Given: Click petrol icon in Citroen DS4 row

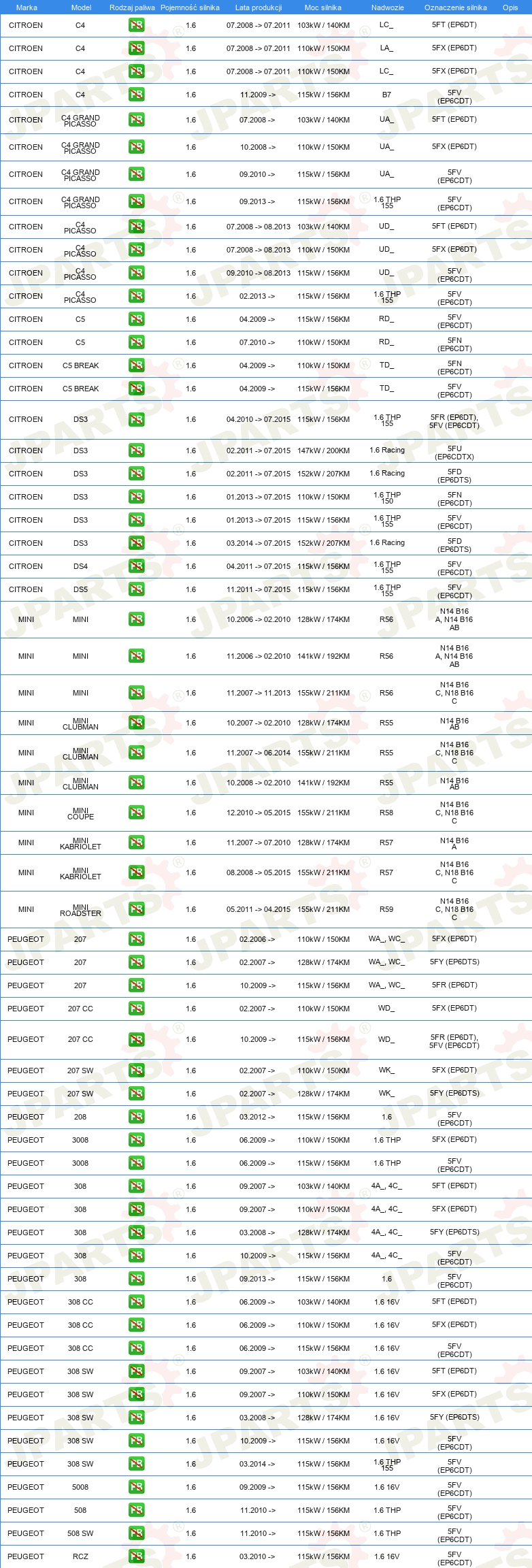Looking at the screenshot, I should 136,566.
